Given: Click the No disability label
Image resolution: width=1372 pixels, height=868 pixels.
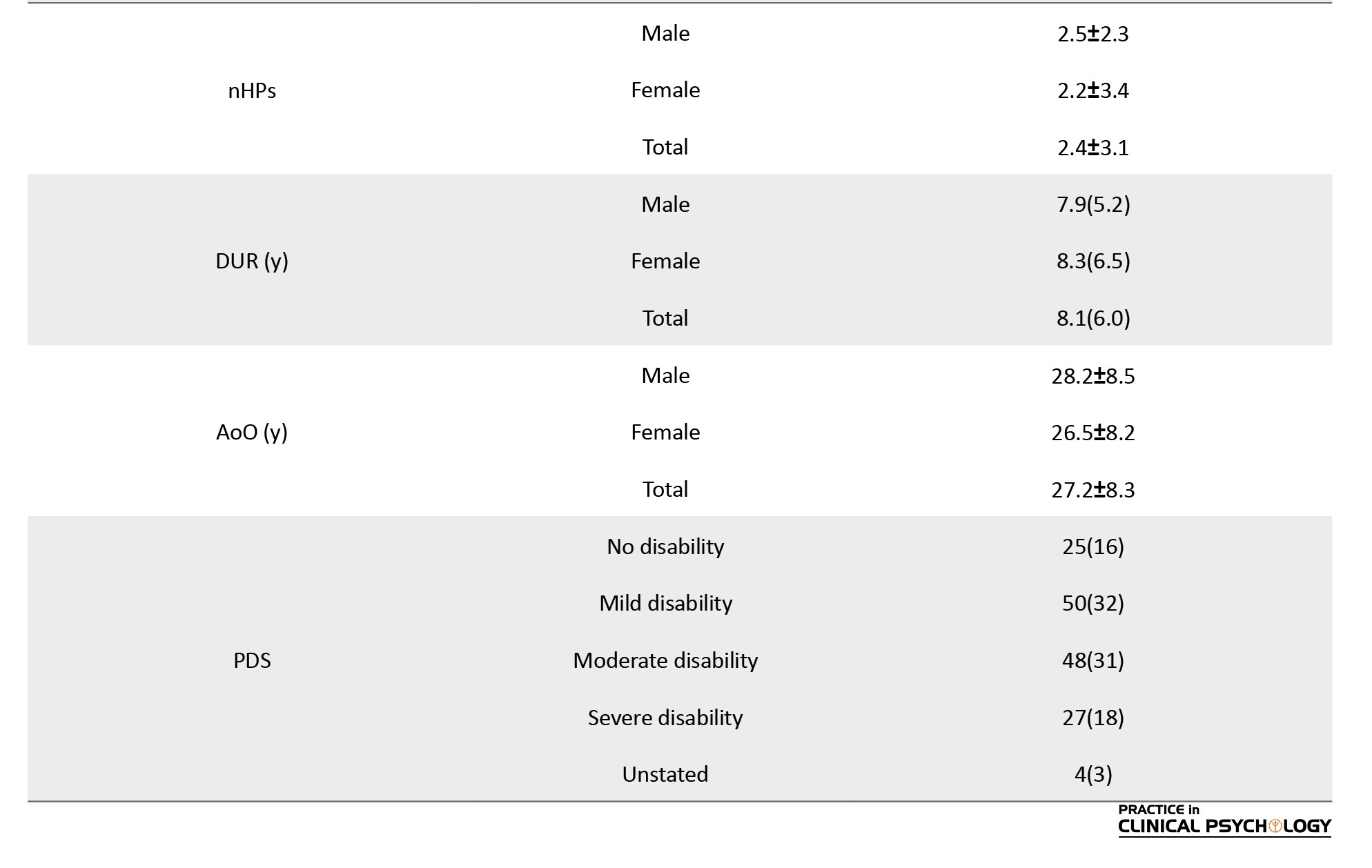Looking at the screenshot, I should click(665, 546).
